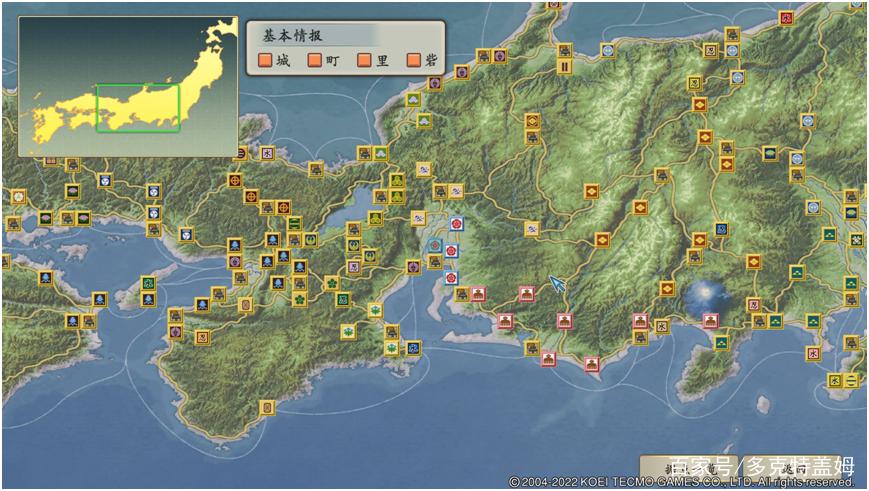869x491 pixels.
Task: Select the purple crest on the western Kii coast
Action: [175, 331]
